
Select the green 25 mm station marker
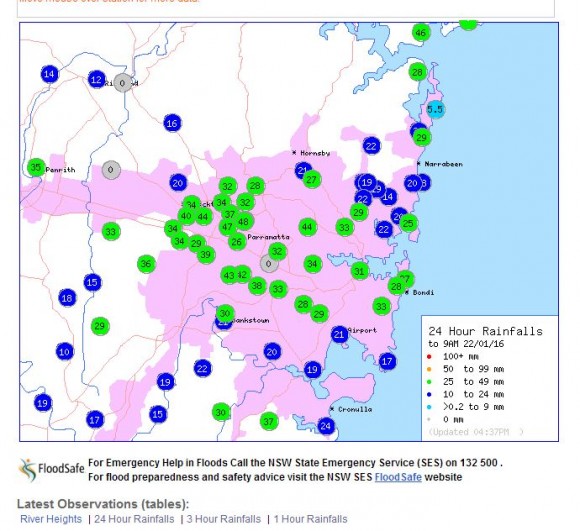coord(408,223)
